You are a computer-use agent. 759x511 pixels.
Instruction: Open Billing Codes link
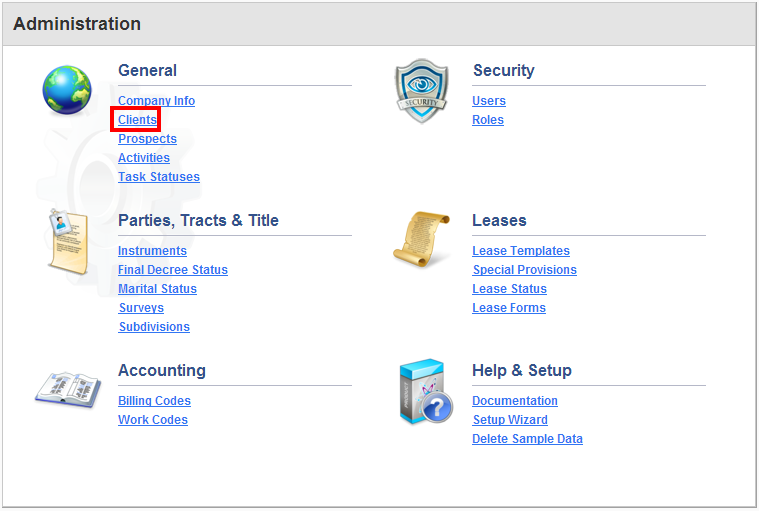(154, 401)
